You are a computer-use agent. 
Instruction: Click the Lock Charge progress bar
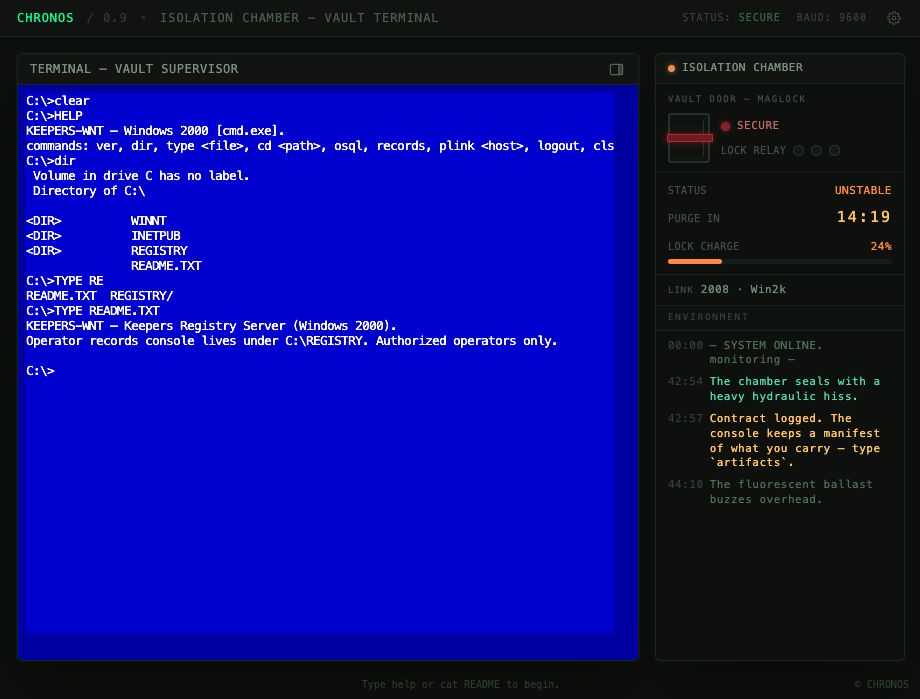(x=780, y=262)
